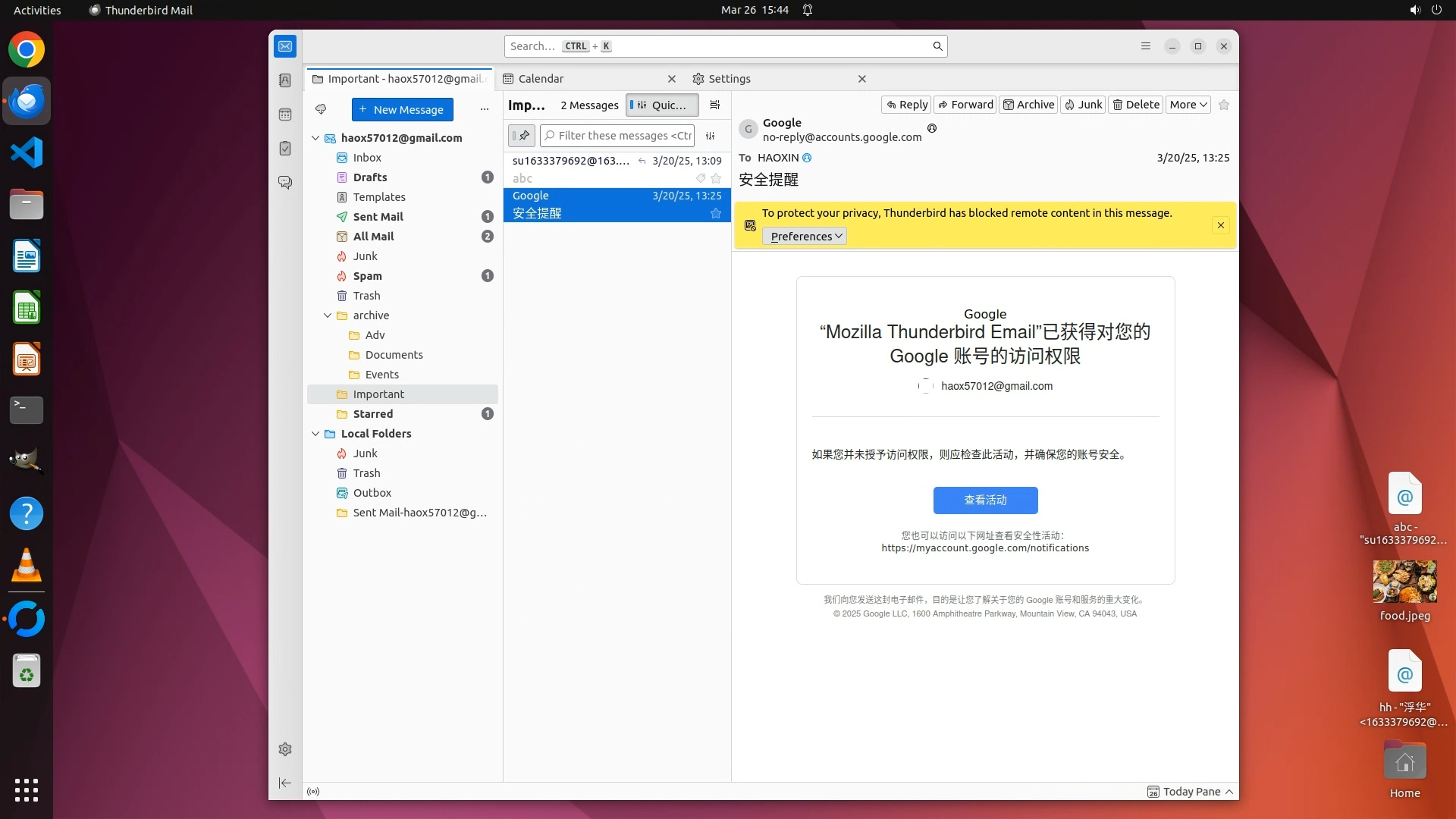Open the Tasks space icon
This screenshot has height=819, width=1456.
(x=285, y=149)
